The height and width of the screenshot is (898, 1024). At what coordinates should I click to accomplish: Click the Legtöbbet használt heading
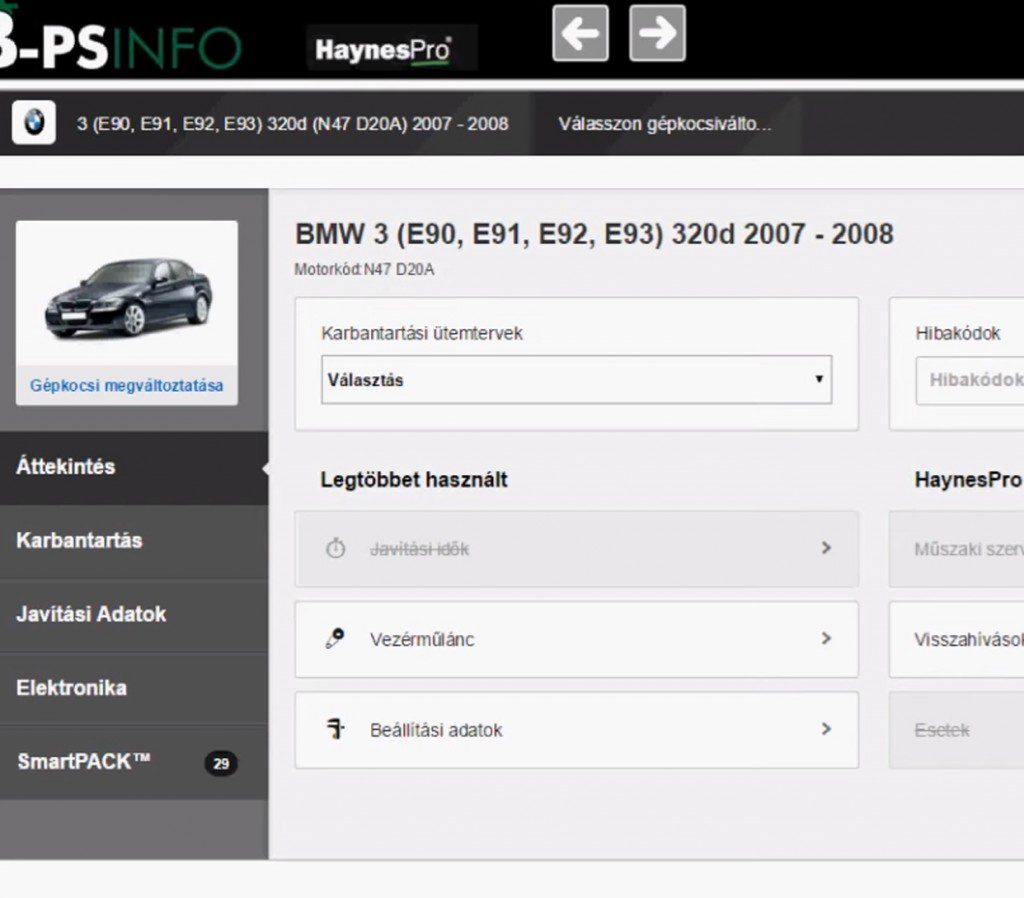point(414,480)
